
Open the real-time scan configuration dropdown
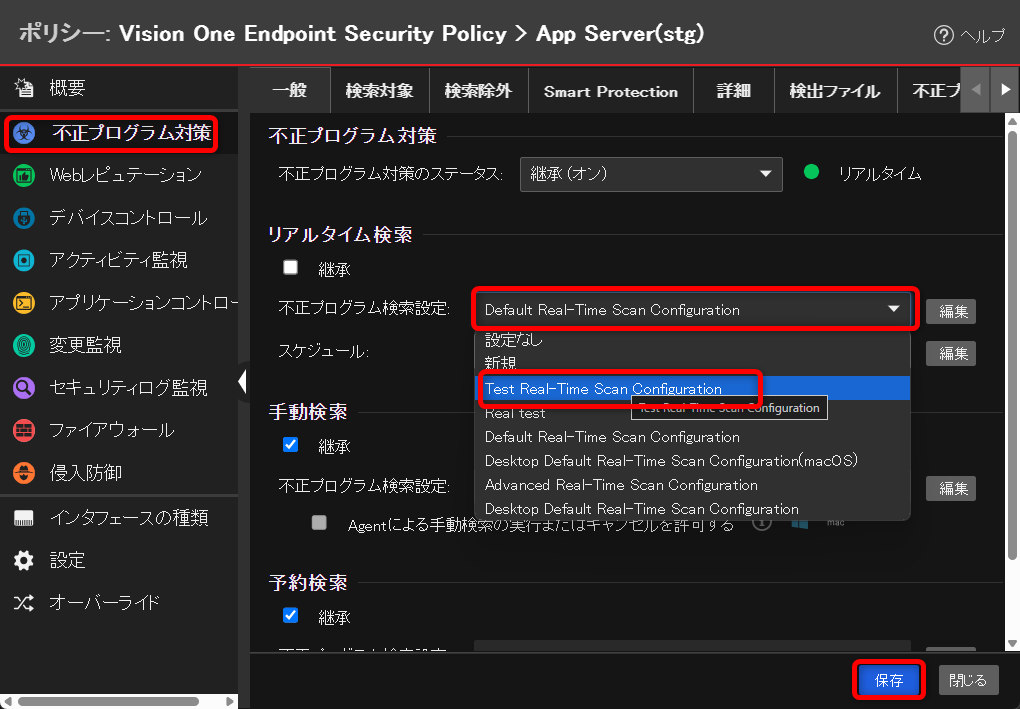click(694, 310)
